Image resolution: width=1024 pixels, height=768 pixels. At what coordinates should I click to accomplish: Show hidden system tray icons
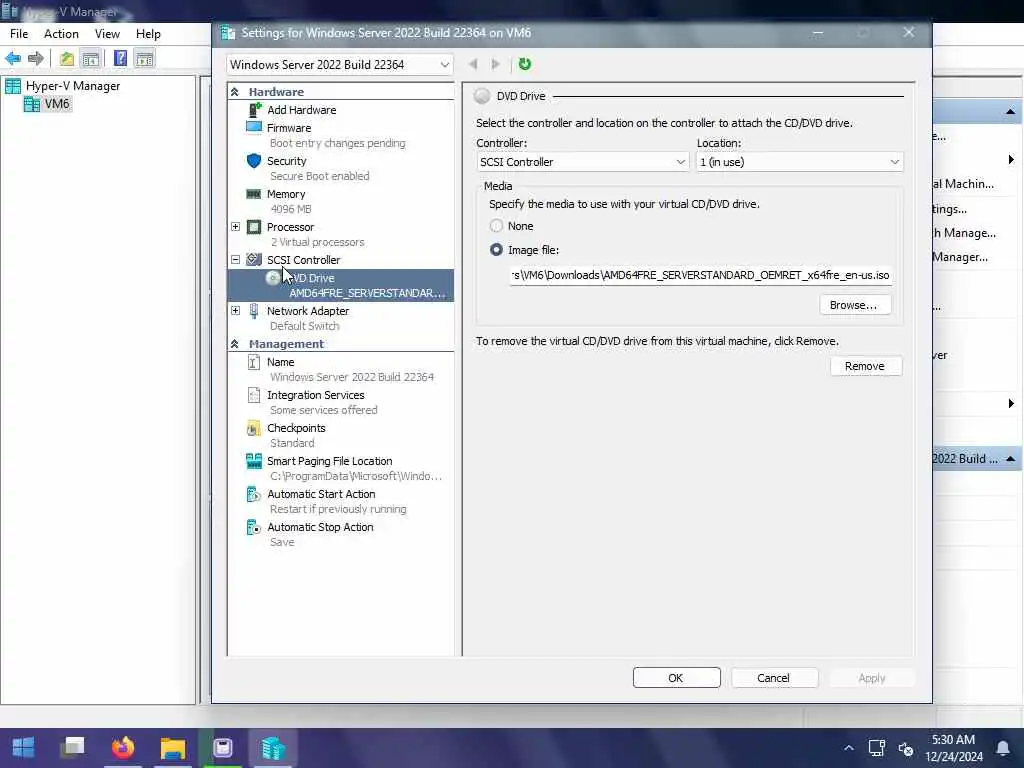click(x=848, y=748)
